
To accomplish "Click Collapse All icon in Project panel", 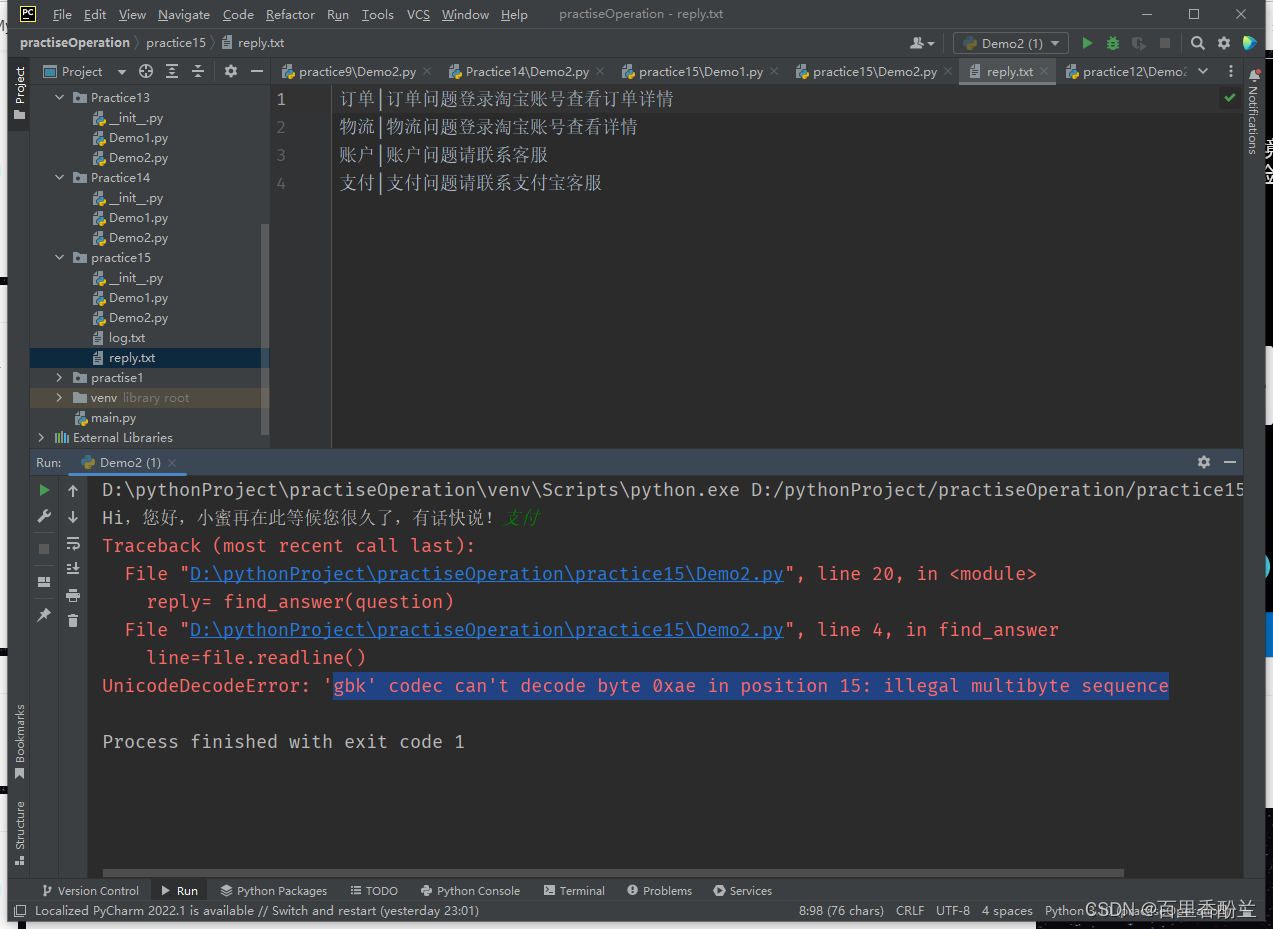I will tap(198, 71).
